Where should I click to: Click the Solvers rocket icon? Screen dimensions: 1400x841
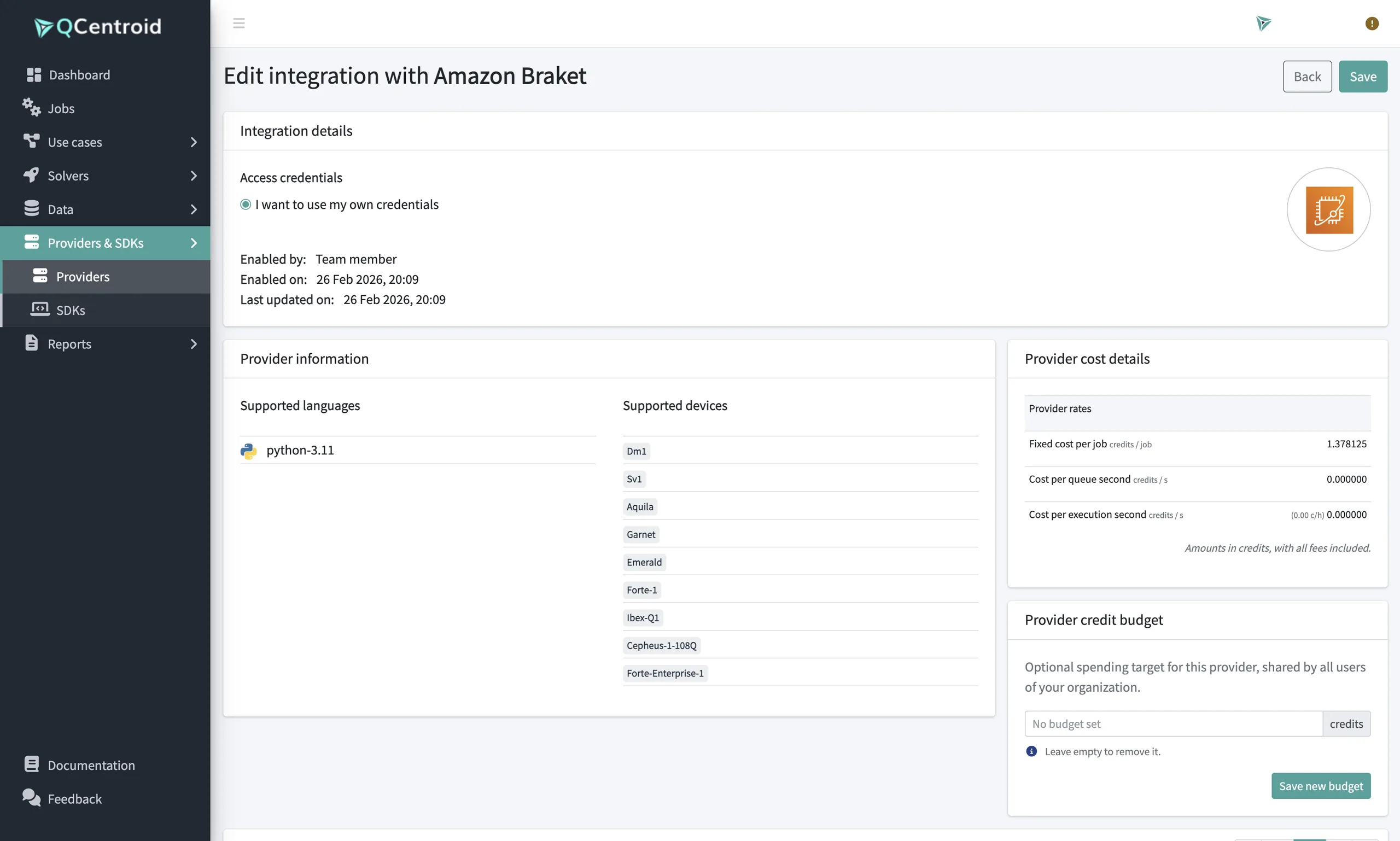32,174
